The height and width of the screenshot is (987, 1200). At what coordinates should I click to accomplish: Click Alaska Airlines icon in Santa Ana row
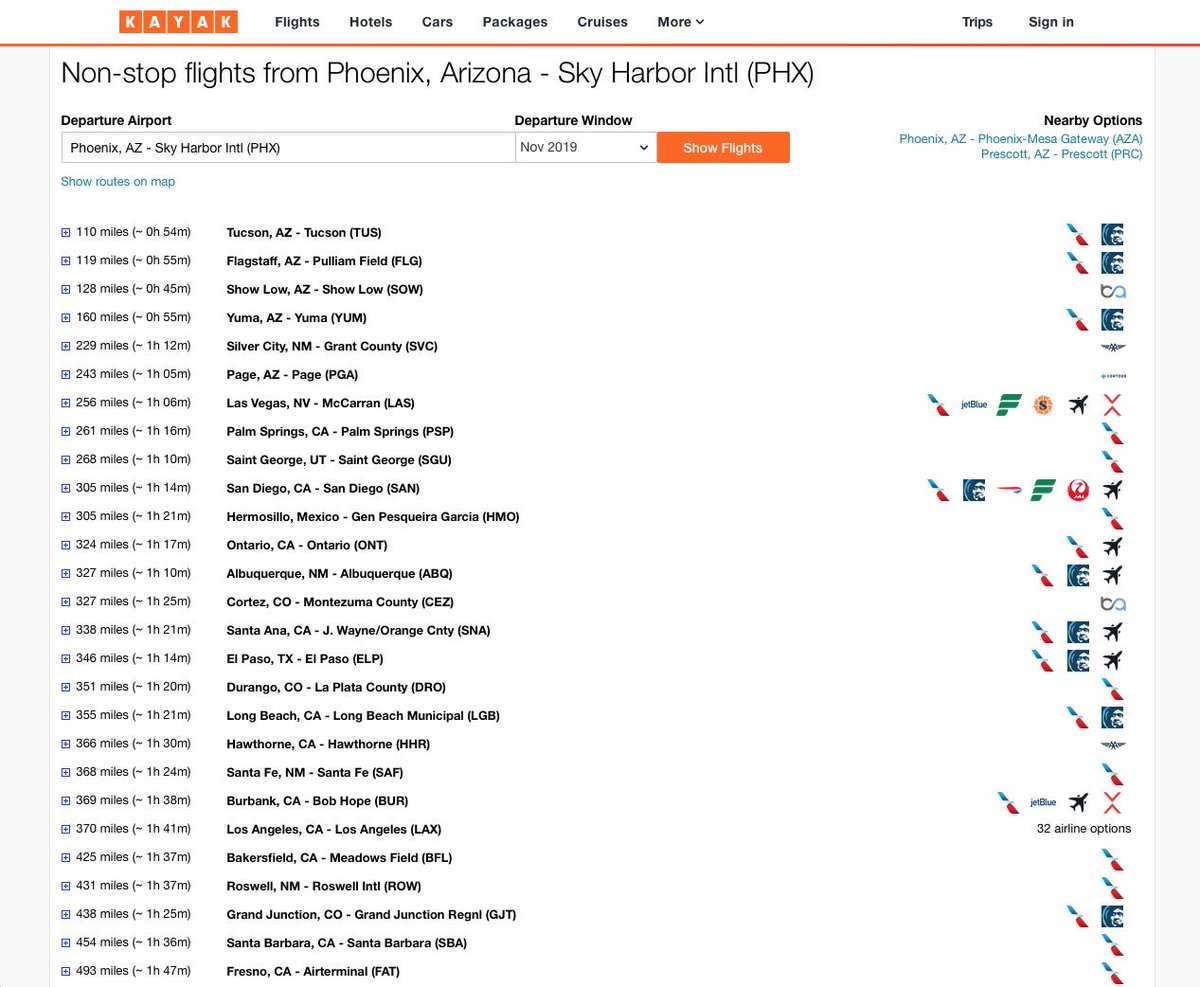tap(1077, 632)
